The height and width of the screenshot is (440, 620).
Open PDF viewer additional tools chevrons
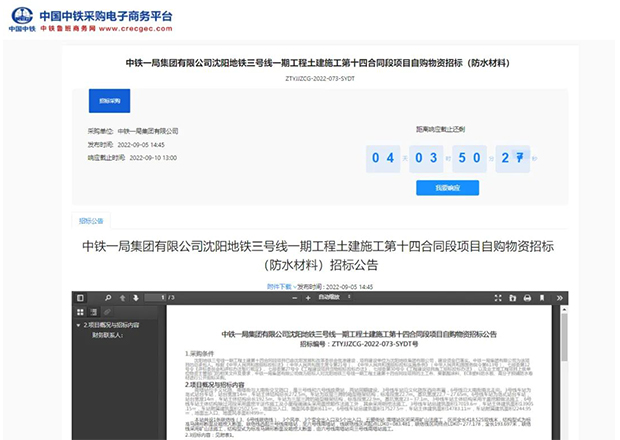(560, 298)
